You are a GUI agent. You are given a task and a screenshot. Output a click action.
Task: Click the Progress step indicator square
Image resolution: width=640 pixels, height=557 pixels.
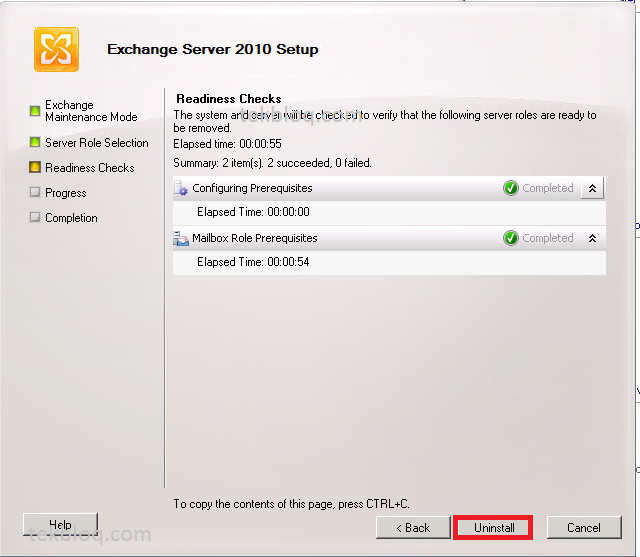point(35,192)
